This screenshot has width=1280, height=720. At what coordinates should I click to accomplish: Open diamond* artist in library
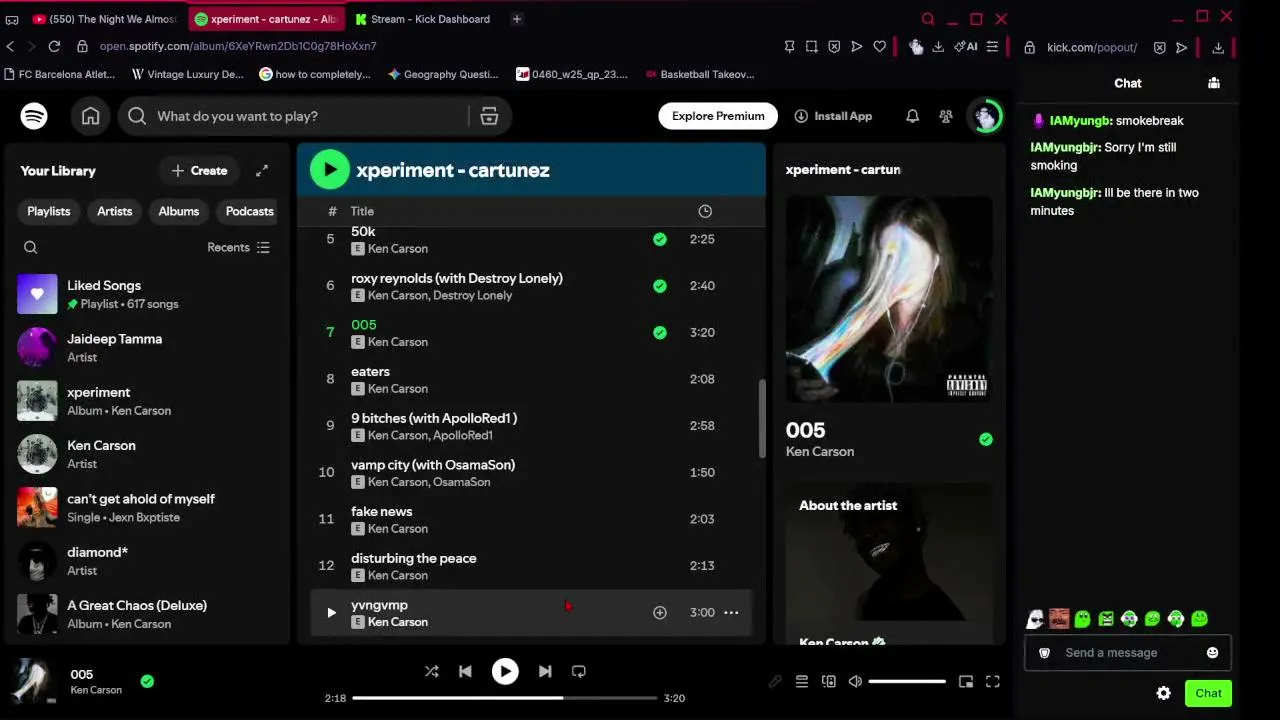click(146, 561)
